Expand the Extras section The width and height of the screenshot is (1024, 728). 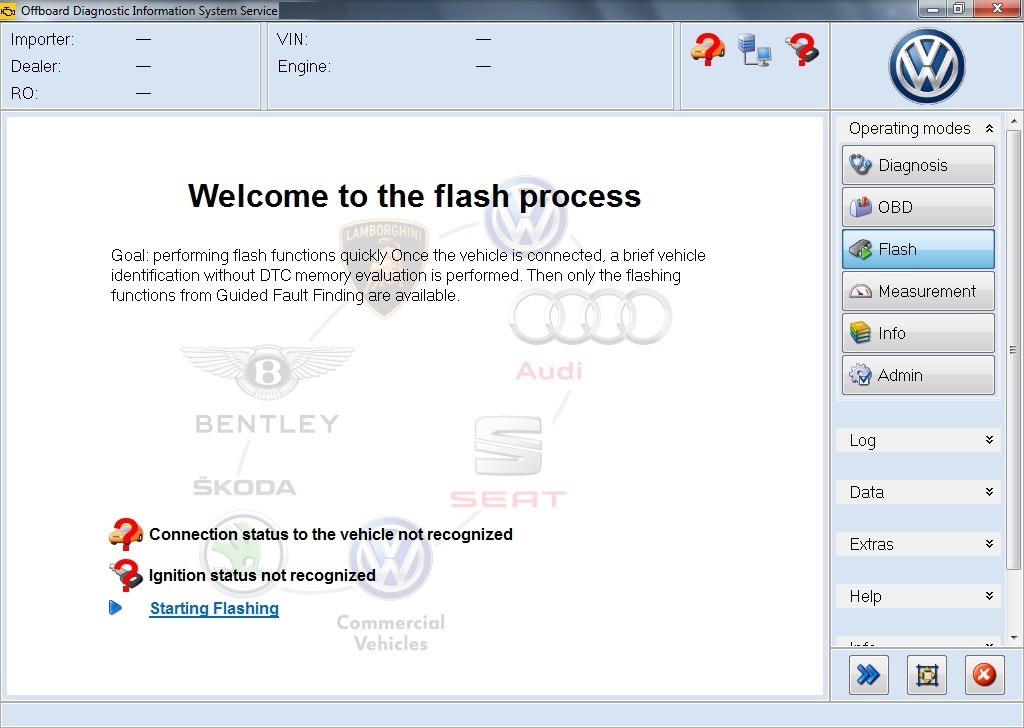pos(918,544)
